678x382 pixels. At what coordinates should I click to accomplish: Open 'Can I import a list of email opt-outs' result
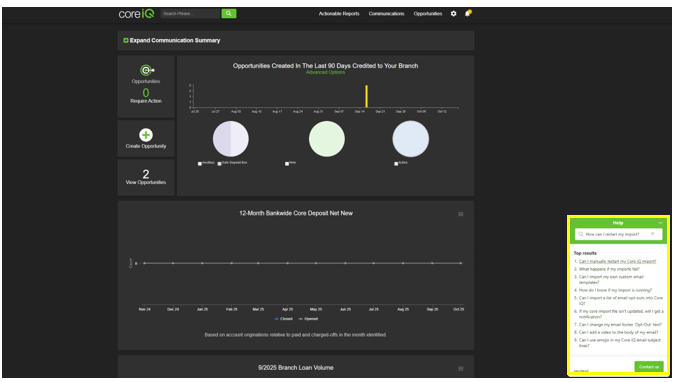tap(620, 301)
